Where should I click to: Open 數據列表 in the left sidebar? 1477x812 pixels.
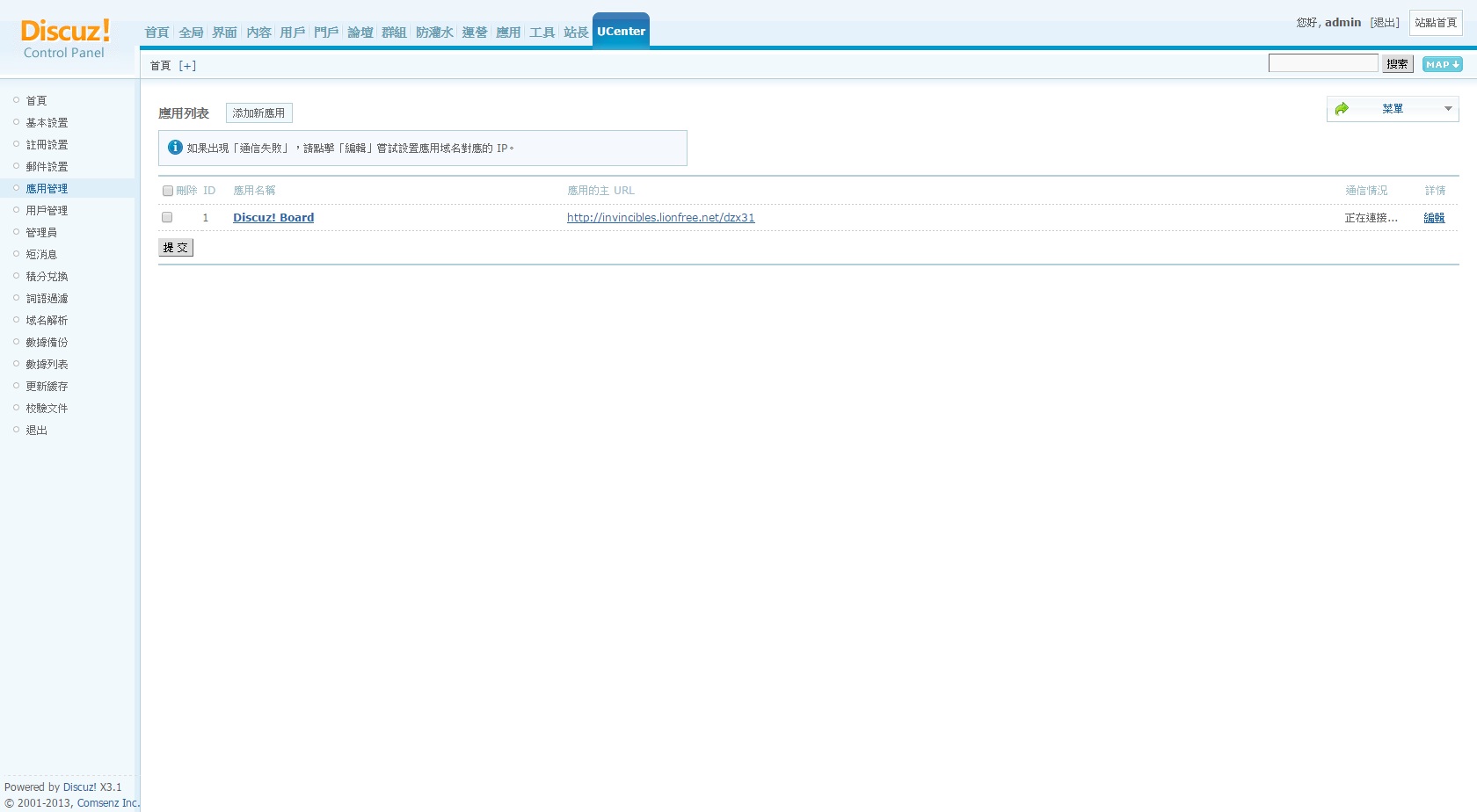47,365
